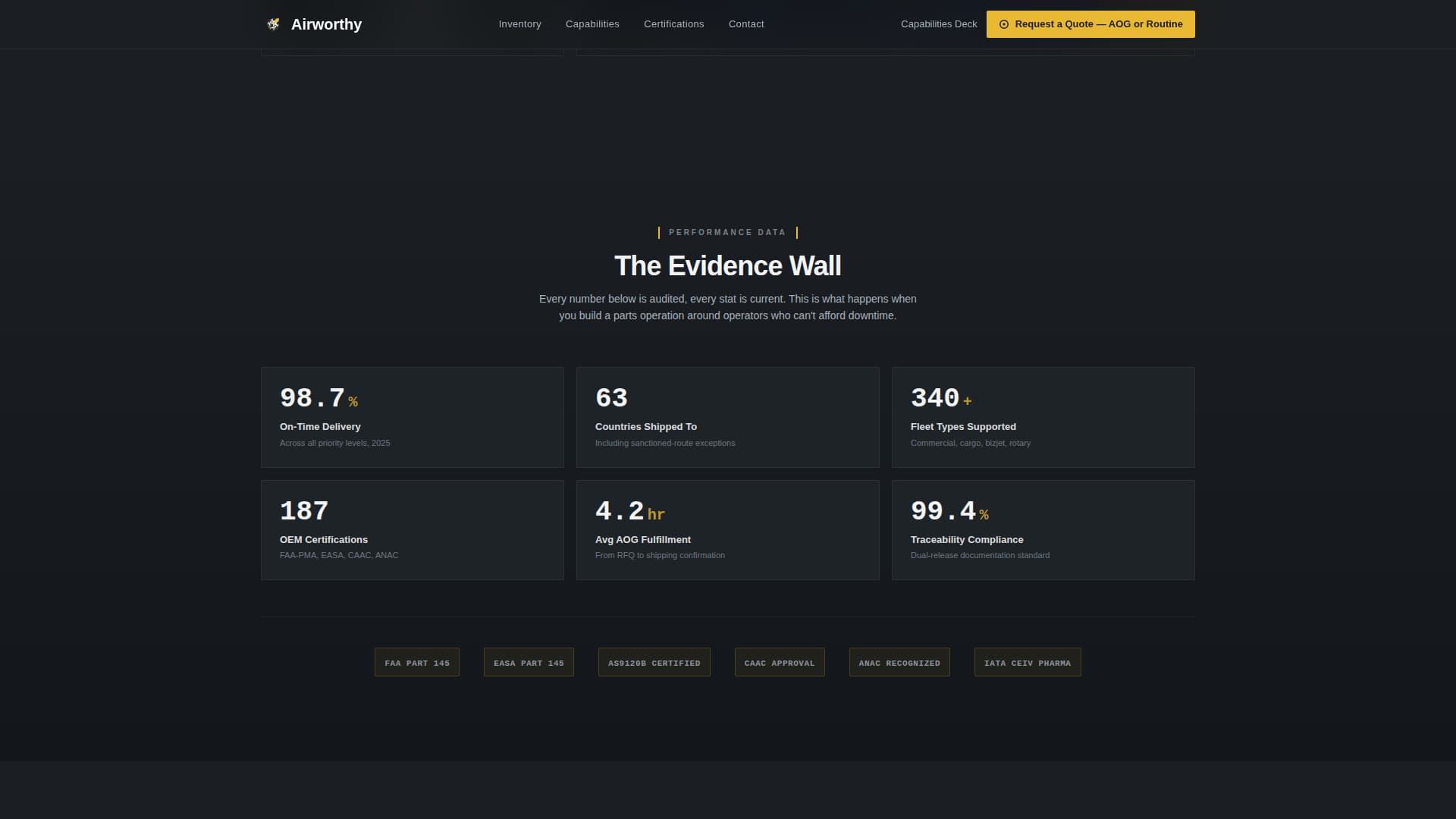Click circle icon in quote button
1456x819 pixels.
pos(1004,24)
